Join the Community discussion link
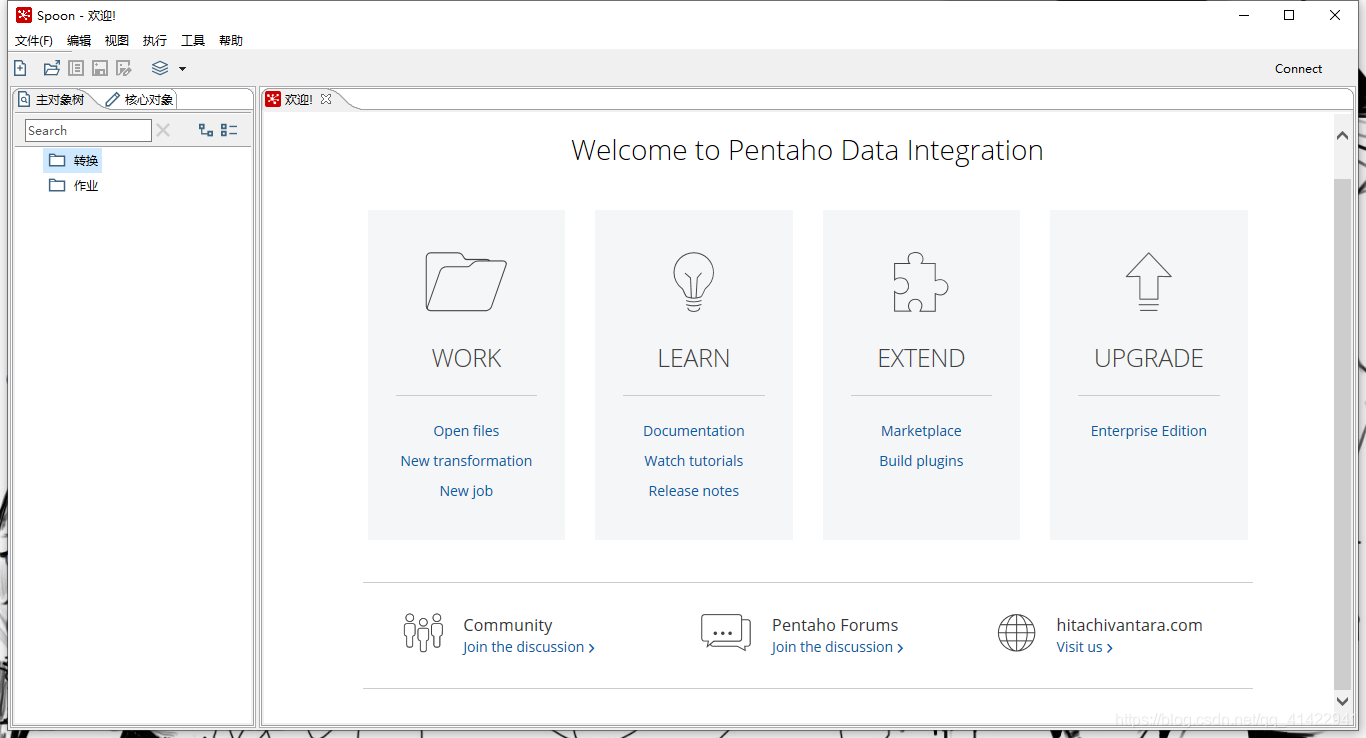Viewport: 1366px width, 738px height. point(529,647)
